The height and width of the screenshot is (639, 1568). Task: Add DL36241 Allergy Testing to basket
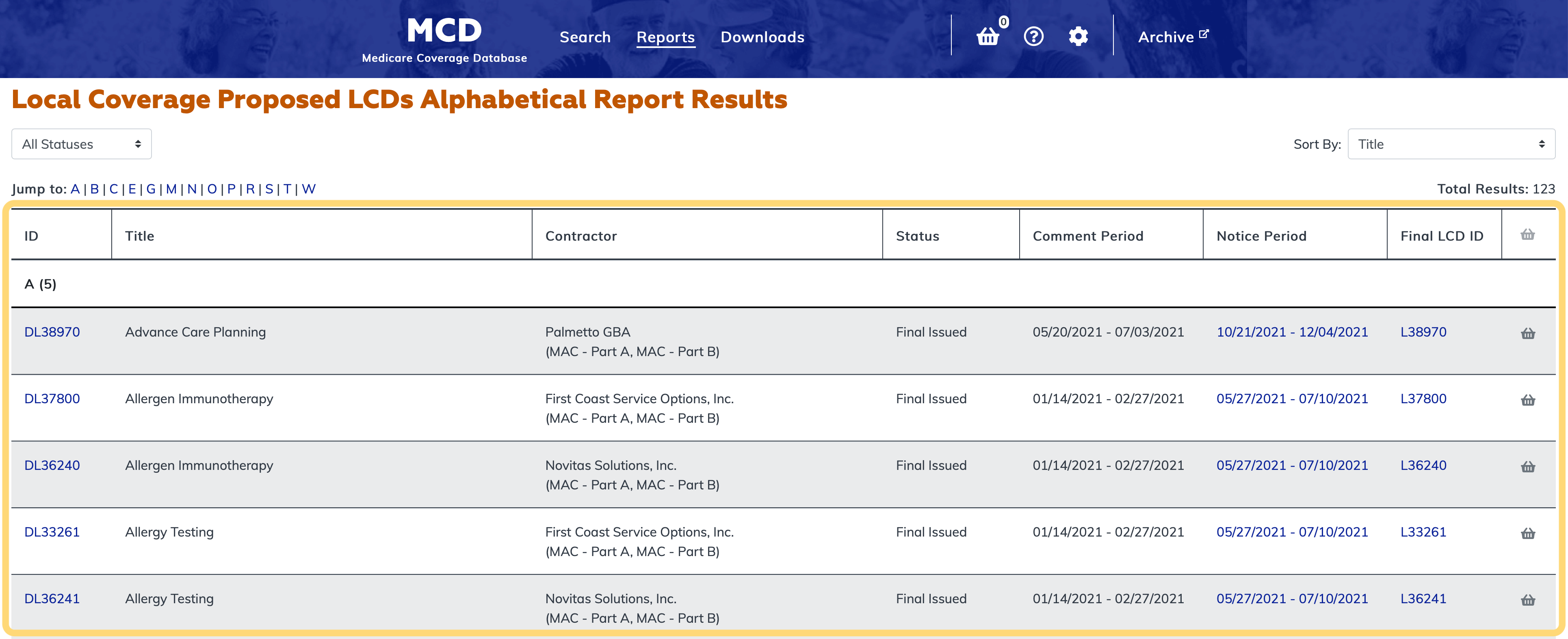(x=1527, y=600)
